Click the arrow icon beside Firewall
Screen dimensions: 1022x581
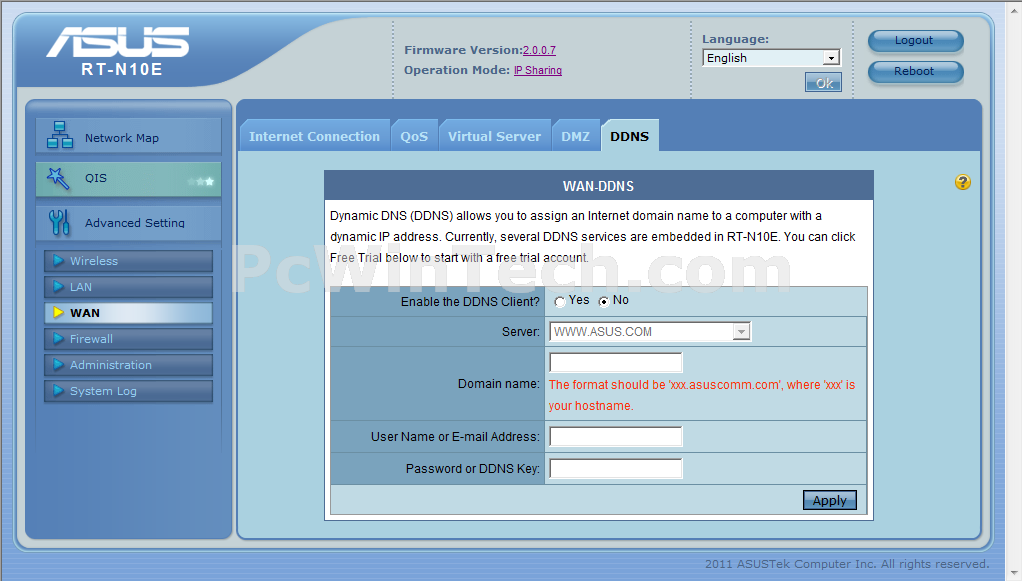click(58, 338)
